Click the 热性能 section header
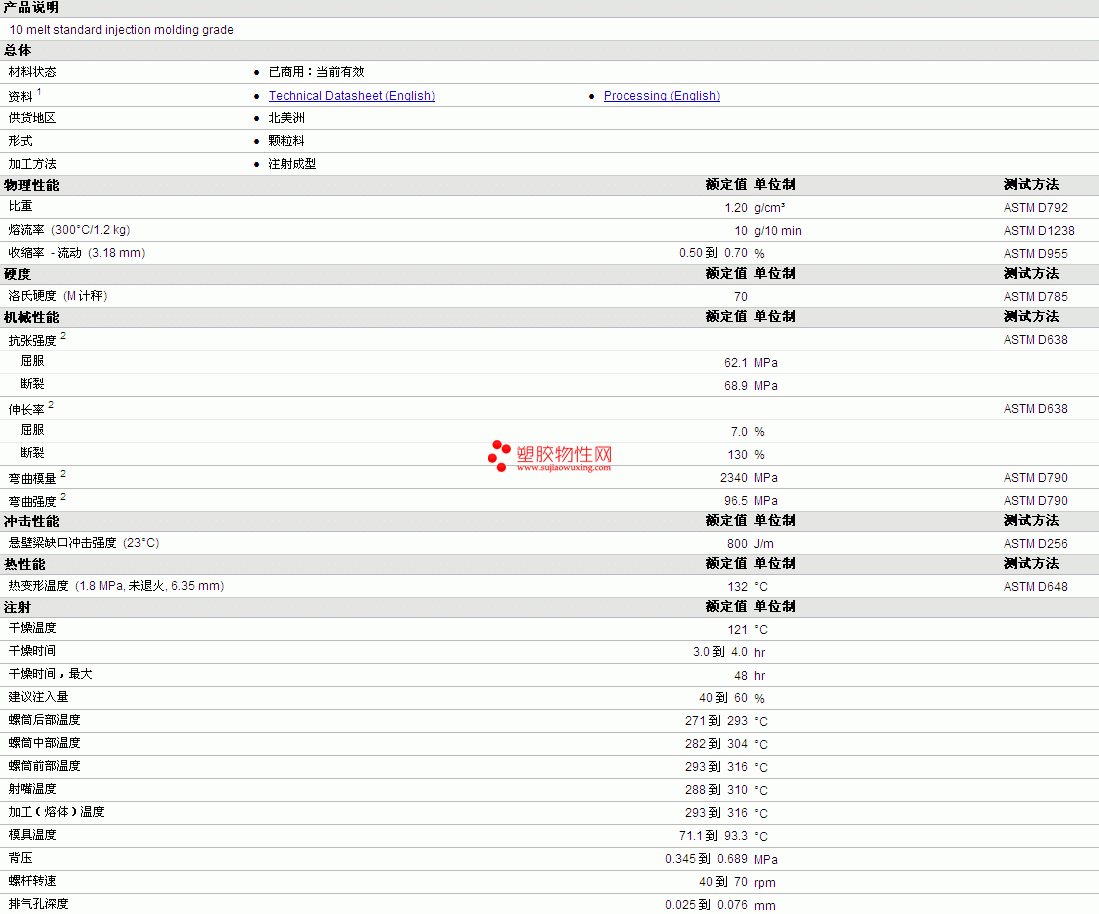Viewport: 1099px width, 914px height. point(25,564)
